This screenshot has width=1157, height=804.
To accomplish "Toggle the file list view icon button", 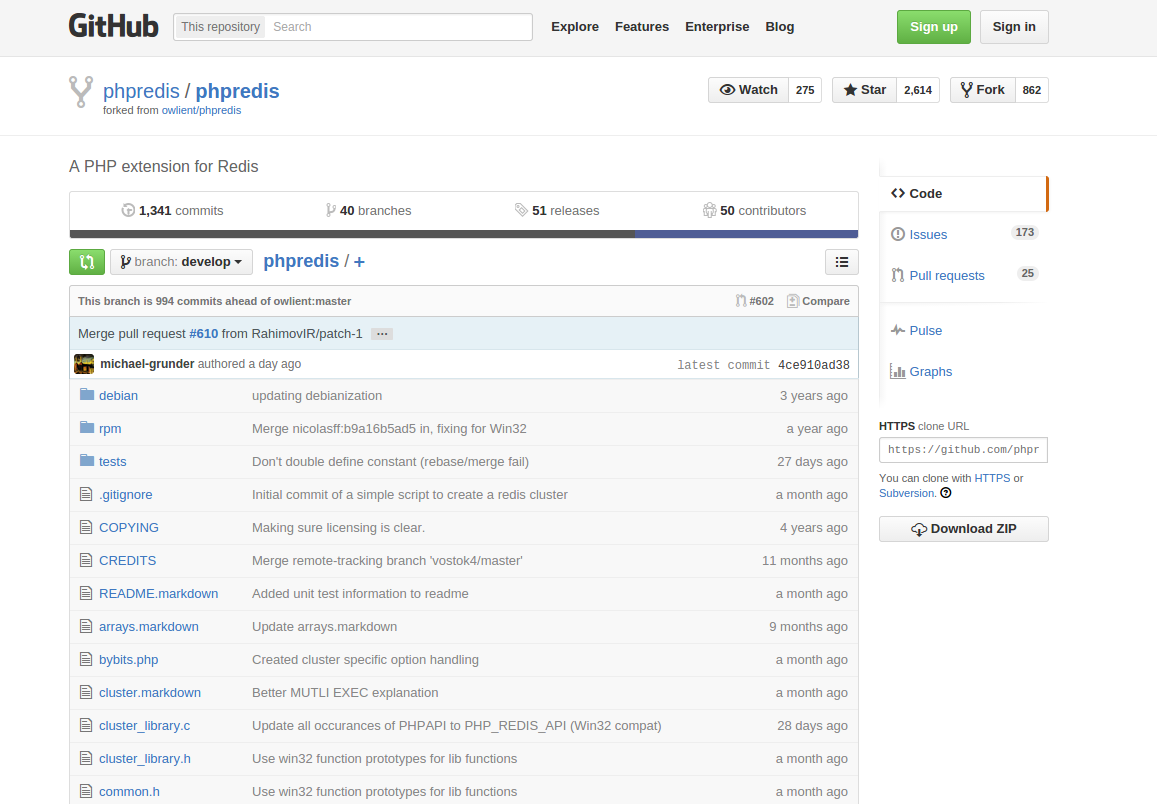I will pyautogui.click(x=841, y=262).
